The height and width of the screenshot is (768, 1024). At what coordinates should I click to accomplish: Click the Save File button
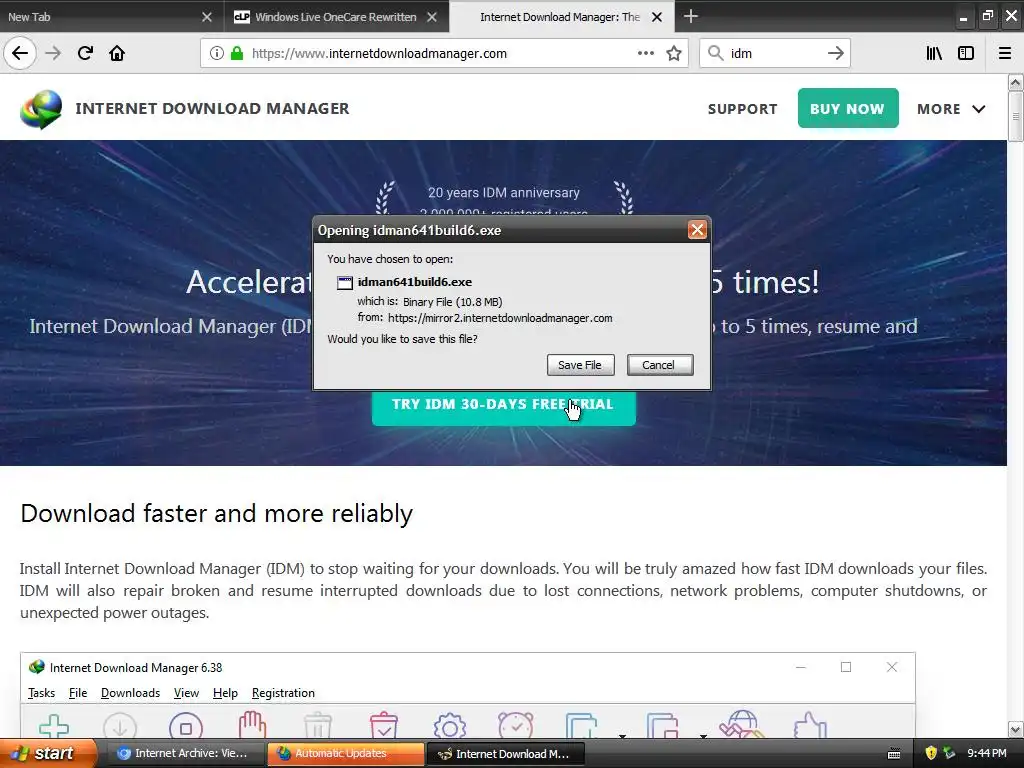tap(580, 365)
